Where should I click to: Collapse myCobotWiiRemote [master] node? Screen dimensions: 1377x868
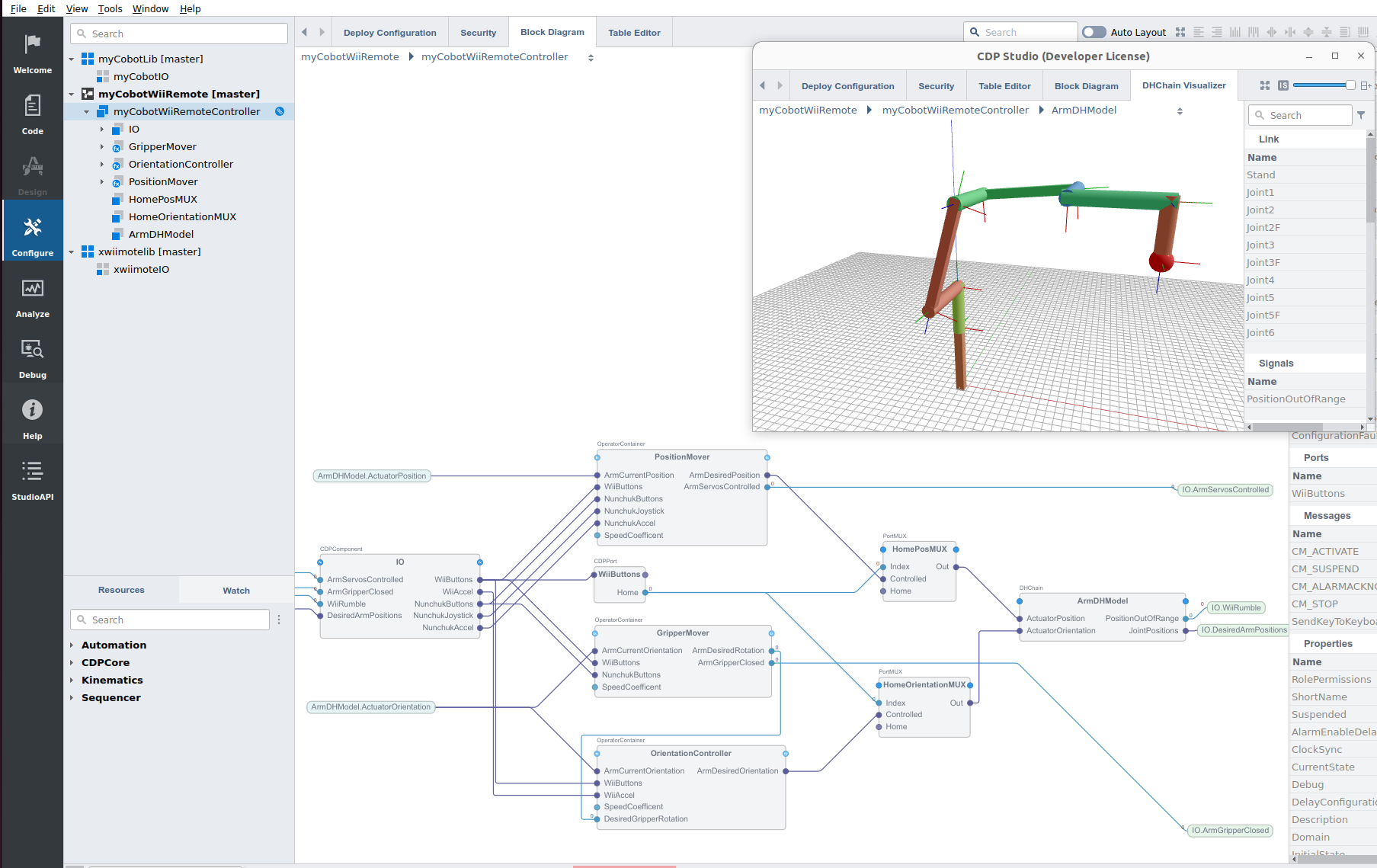tap(72, 94)
